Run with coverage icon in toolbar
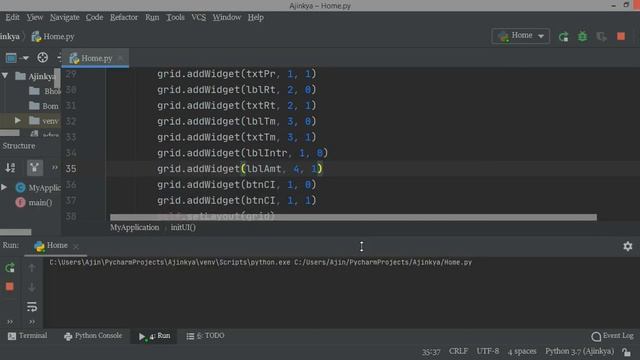Image resolution: width=640 pixels, height=360 pixels. click(602, 37)
